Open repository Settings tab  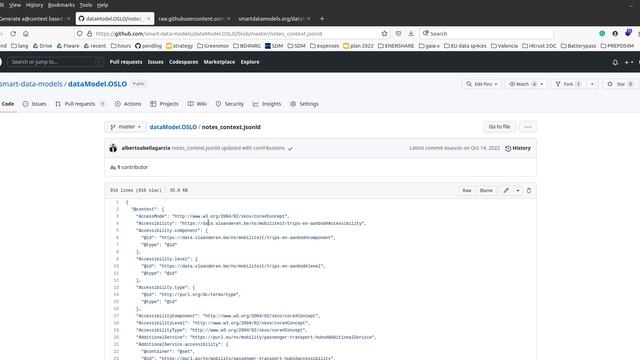[x=304, y=104]
